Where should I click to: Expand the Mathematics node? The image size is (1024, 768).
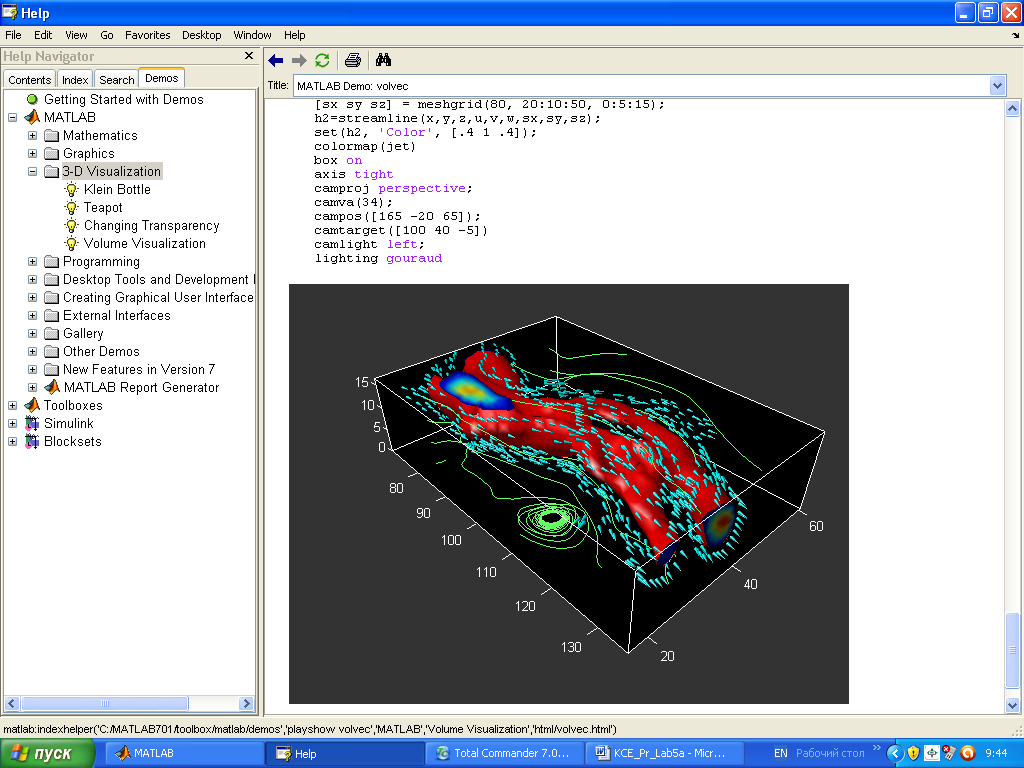(32, 135)
